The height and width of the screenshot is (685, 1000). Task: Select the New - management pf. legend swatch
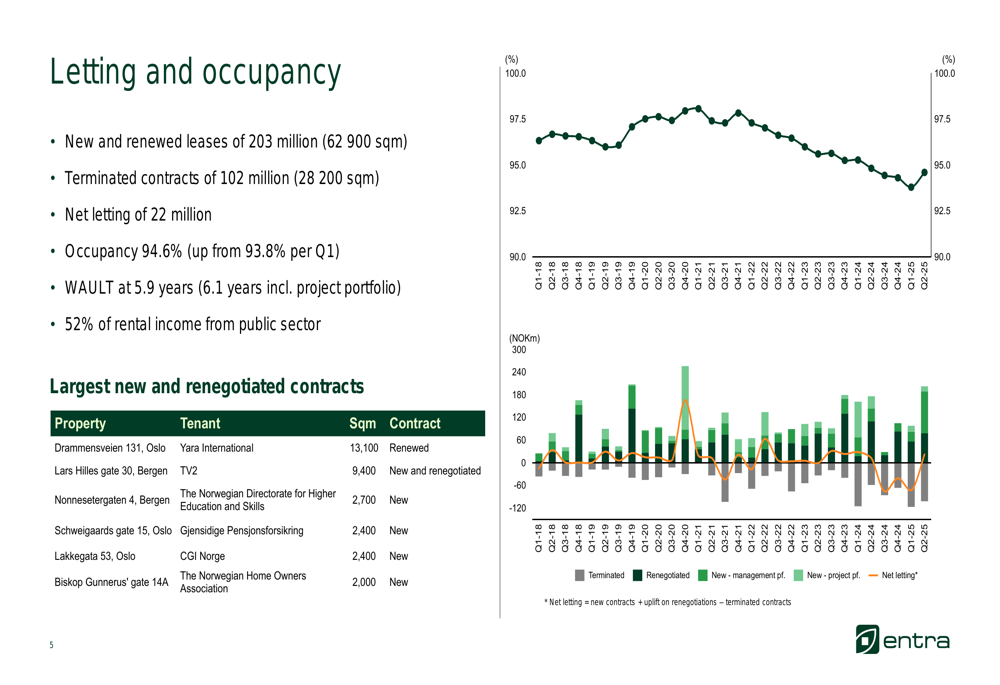pos(703,575)
